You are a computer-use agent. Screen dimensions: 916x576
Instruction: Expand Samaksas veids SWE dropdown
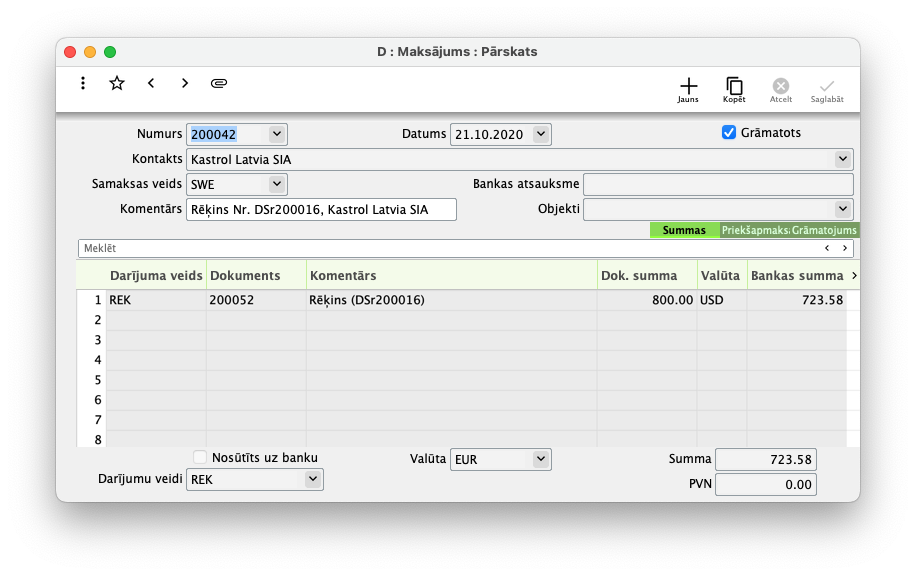[x=277, y=185]
